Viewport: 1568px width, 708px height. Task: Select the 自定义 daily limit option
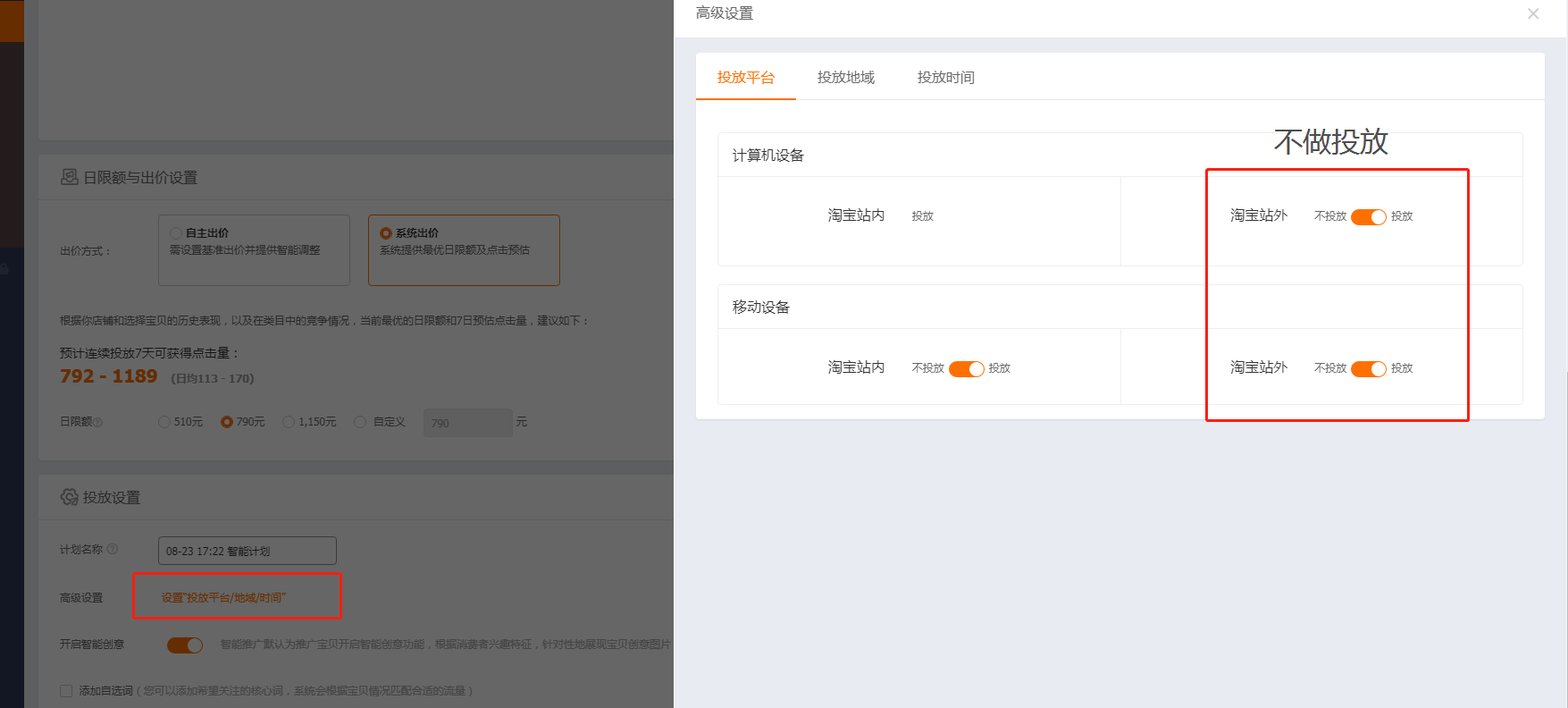point(360,422)
